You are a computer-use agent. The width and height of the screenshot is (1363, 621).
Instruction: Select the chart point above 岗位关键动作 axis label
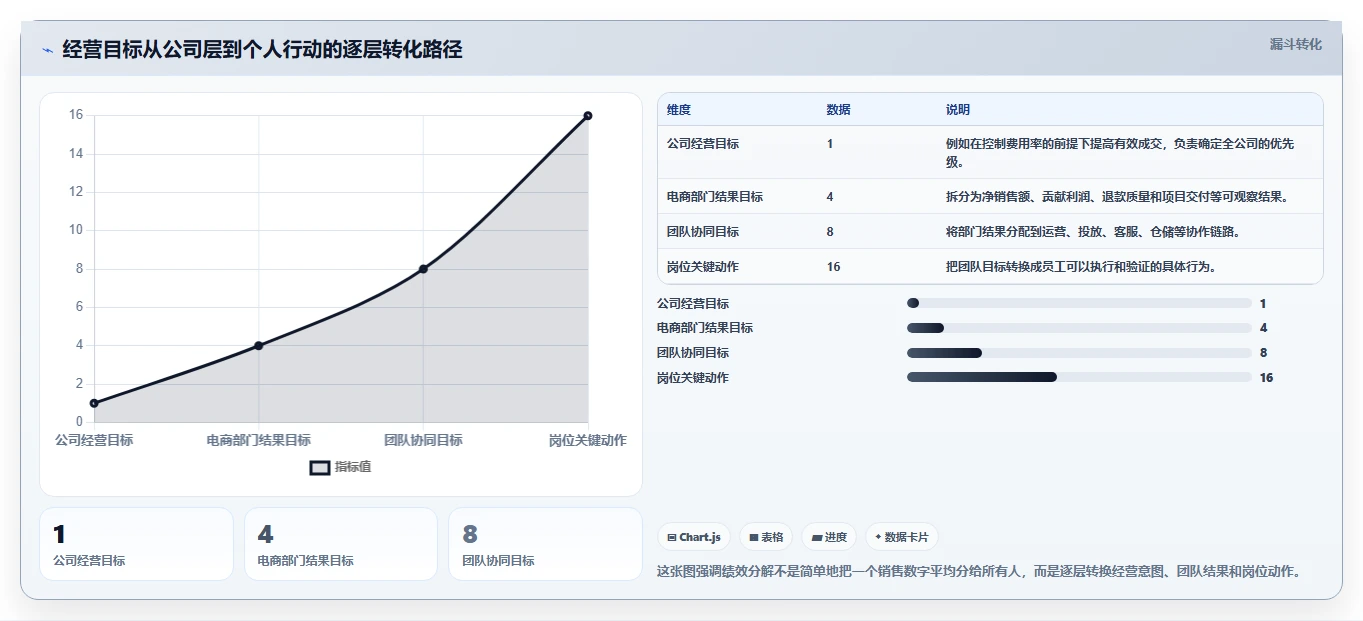coord(588,116)
